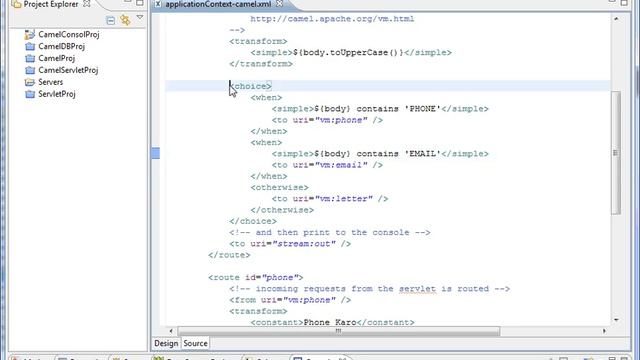Screen dimensions: 640x360
Task: Click the <route id="phone"> line
Action: click(x=256, y=278)
